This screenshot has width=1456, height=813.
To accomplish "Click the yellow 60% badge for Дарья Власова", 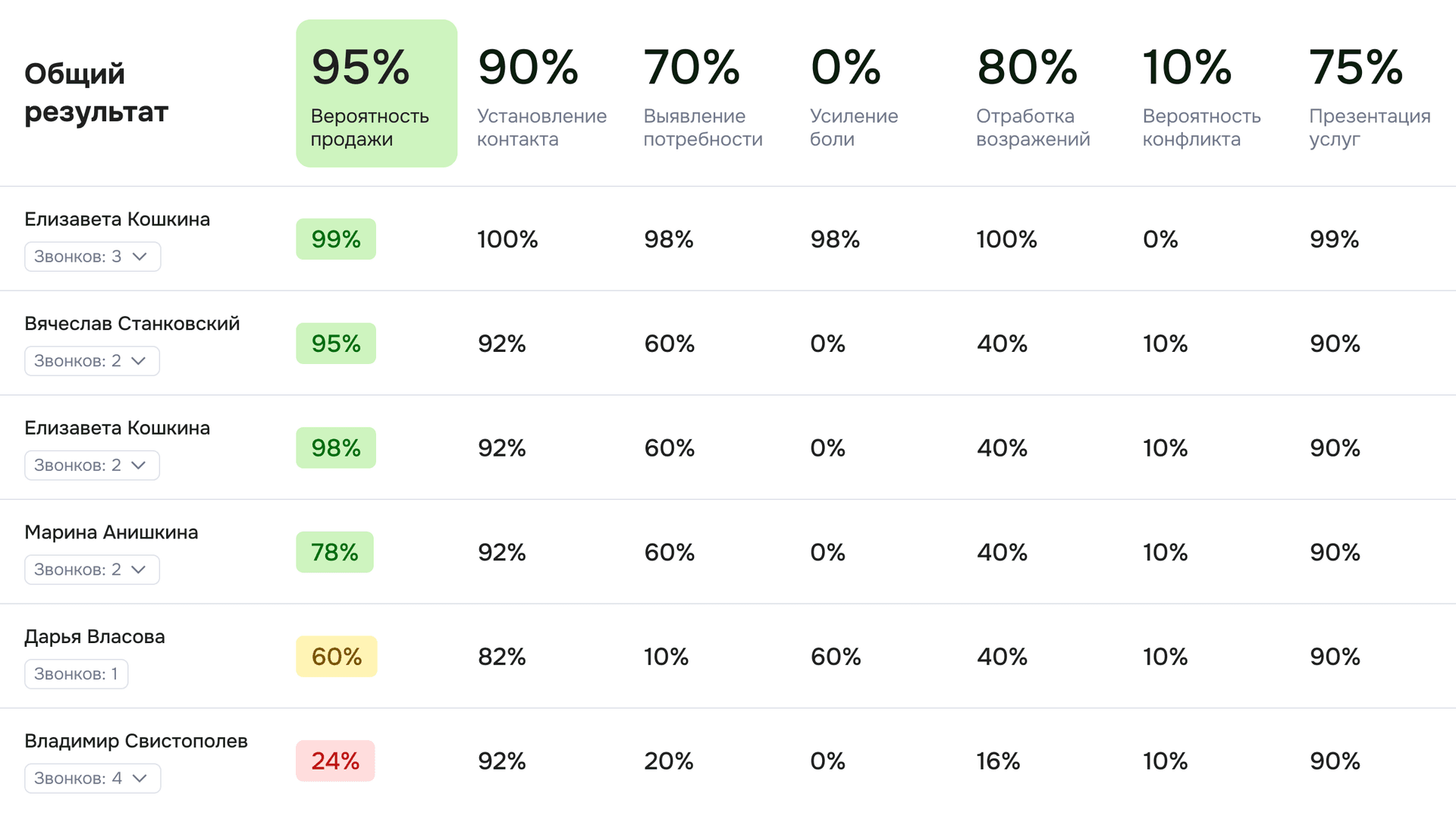I will [x=336, y=656].
